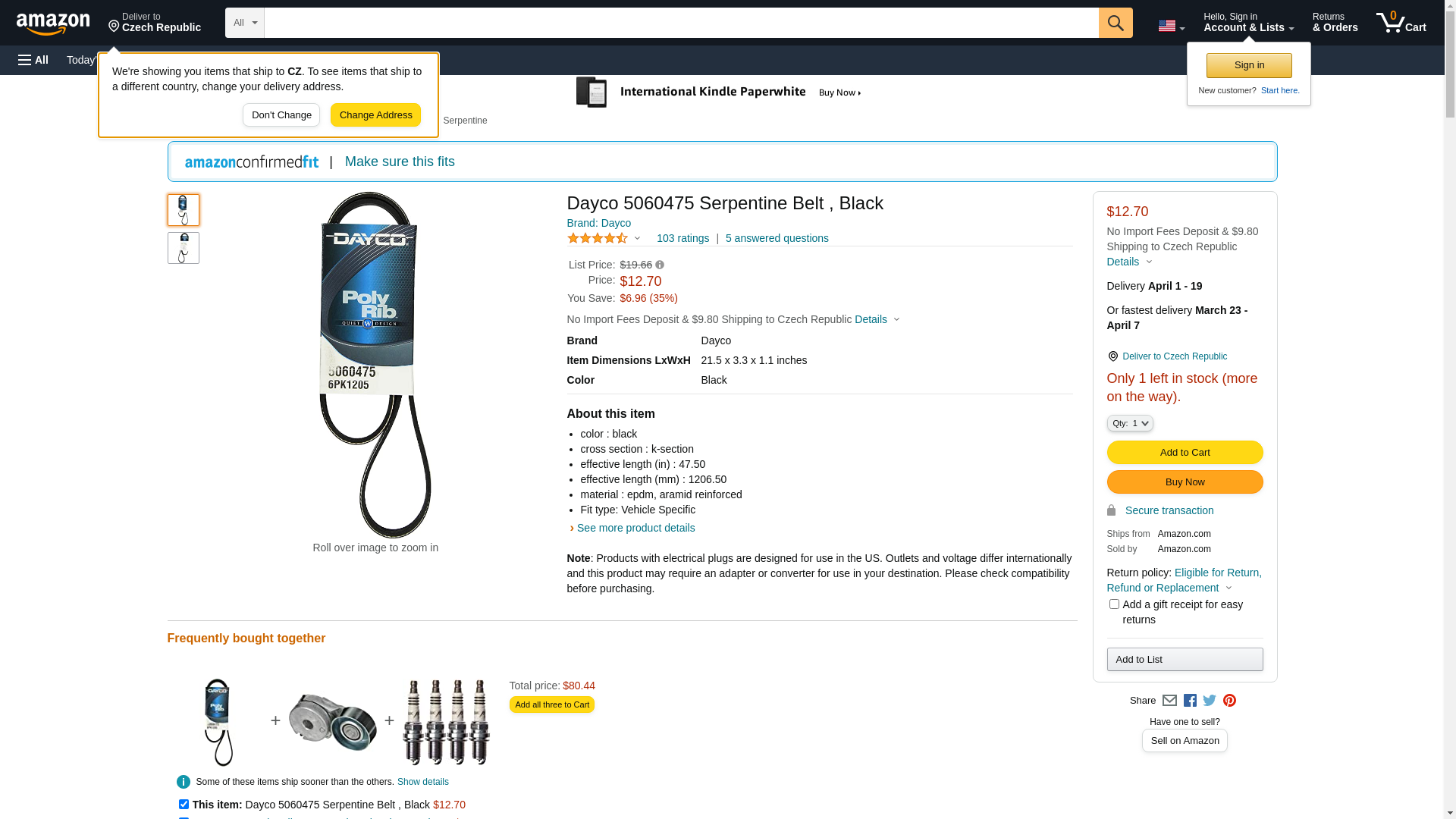Click the Change Address button
Viewport: 1456px width, 819px height.
point(375,115)
